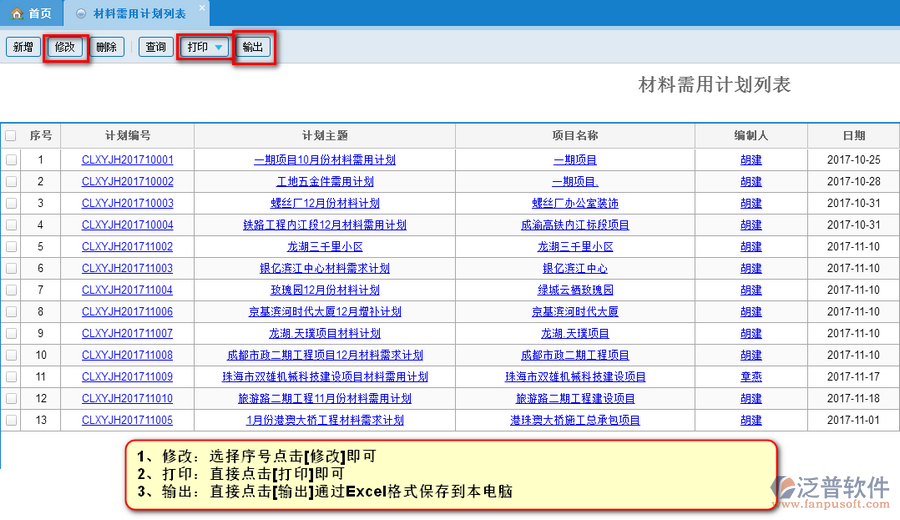This screenshot has width=900, height=520.
Task: Check the checkbox for row 3
Action: [11, 203]
